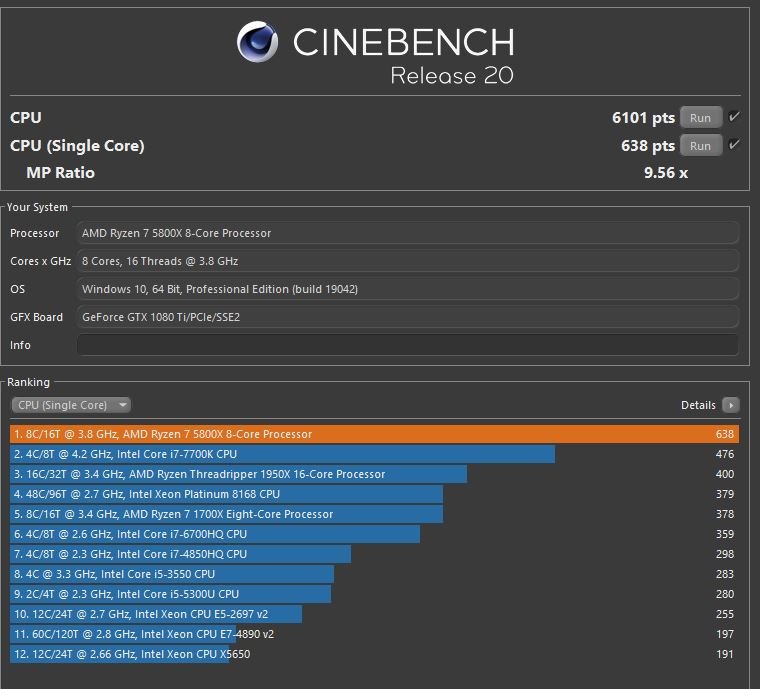Image resolution: width=760 pixels, height=689 pixels.
Task: Select the Processor name field
Action: (408, 233)
